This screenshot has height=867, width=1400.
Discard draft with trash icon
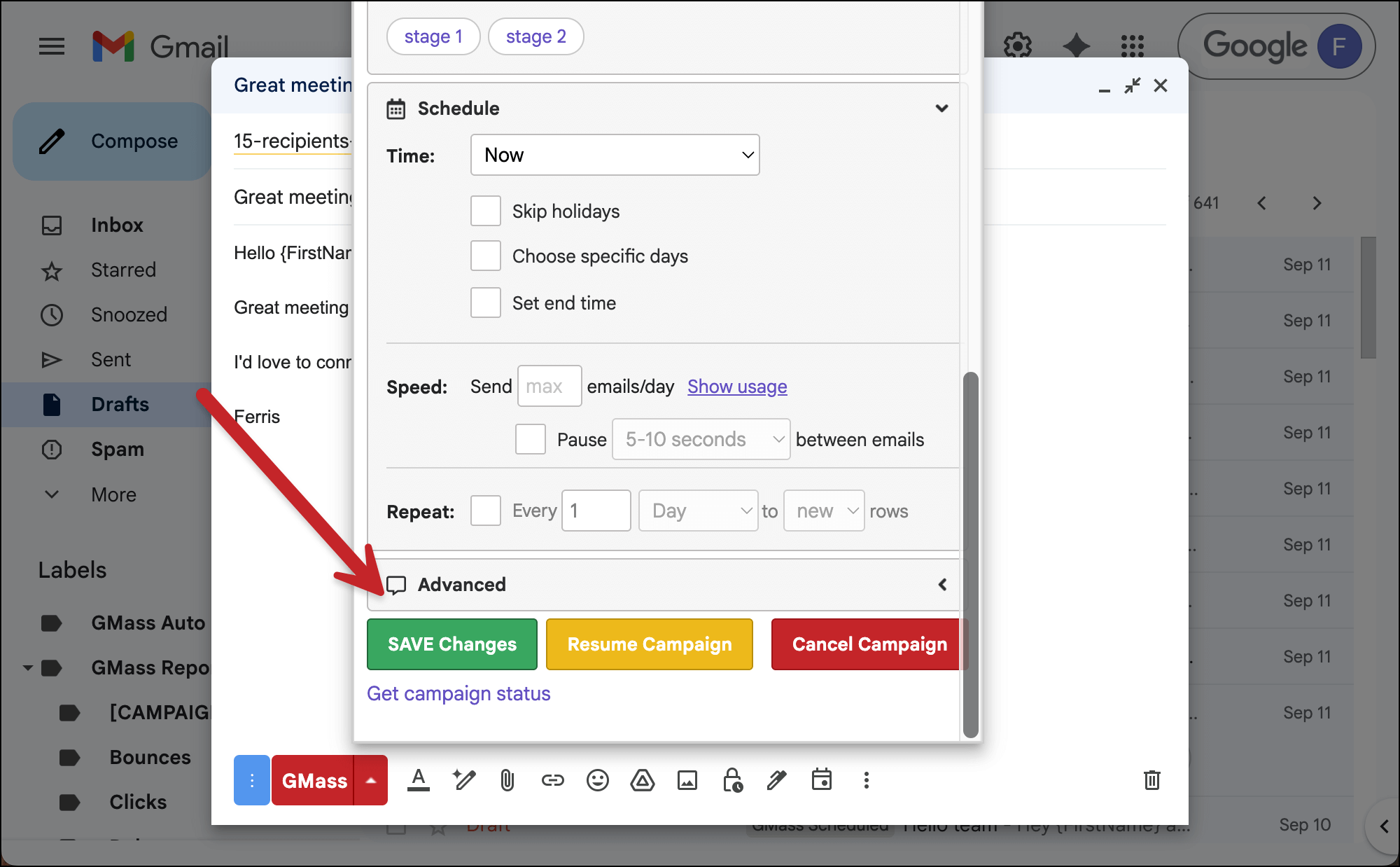[x=1151, y=780]
